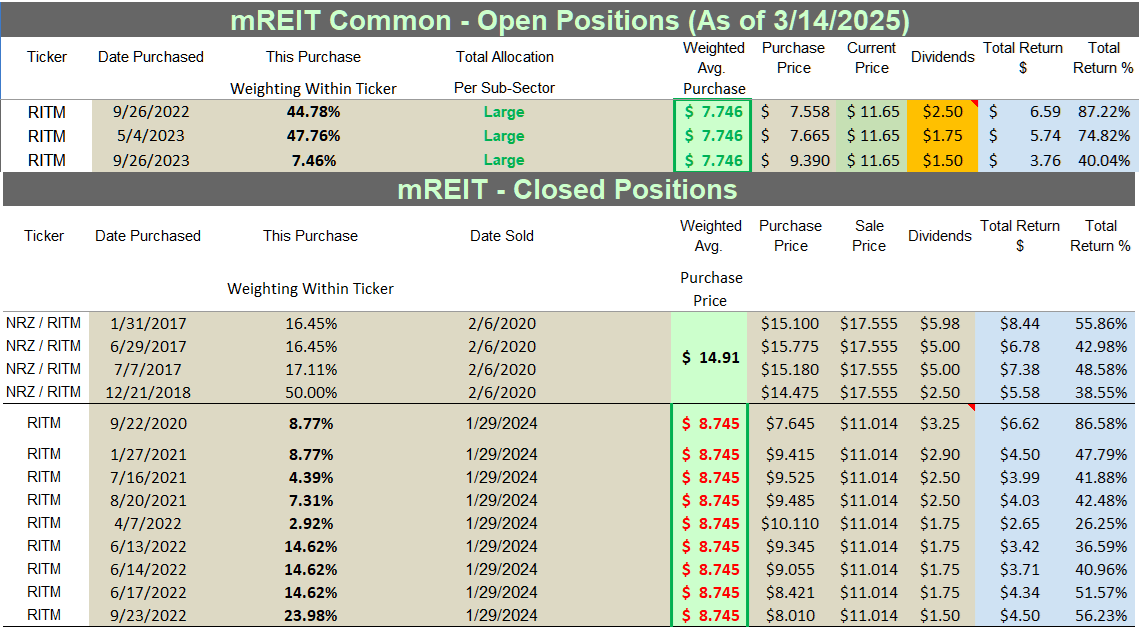The image size is (1139, 629).
Task: Select the 87.22% total return cell
Action: 1103,112
